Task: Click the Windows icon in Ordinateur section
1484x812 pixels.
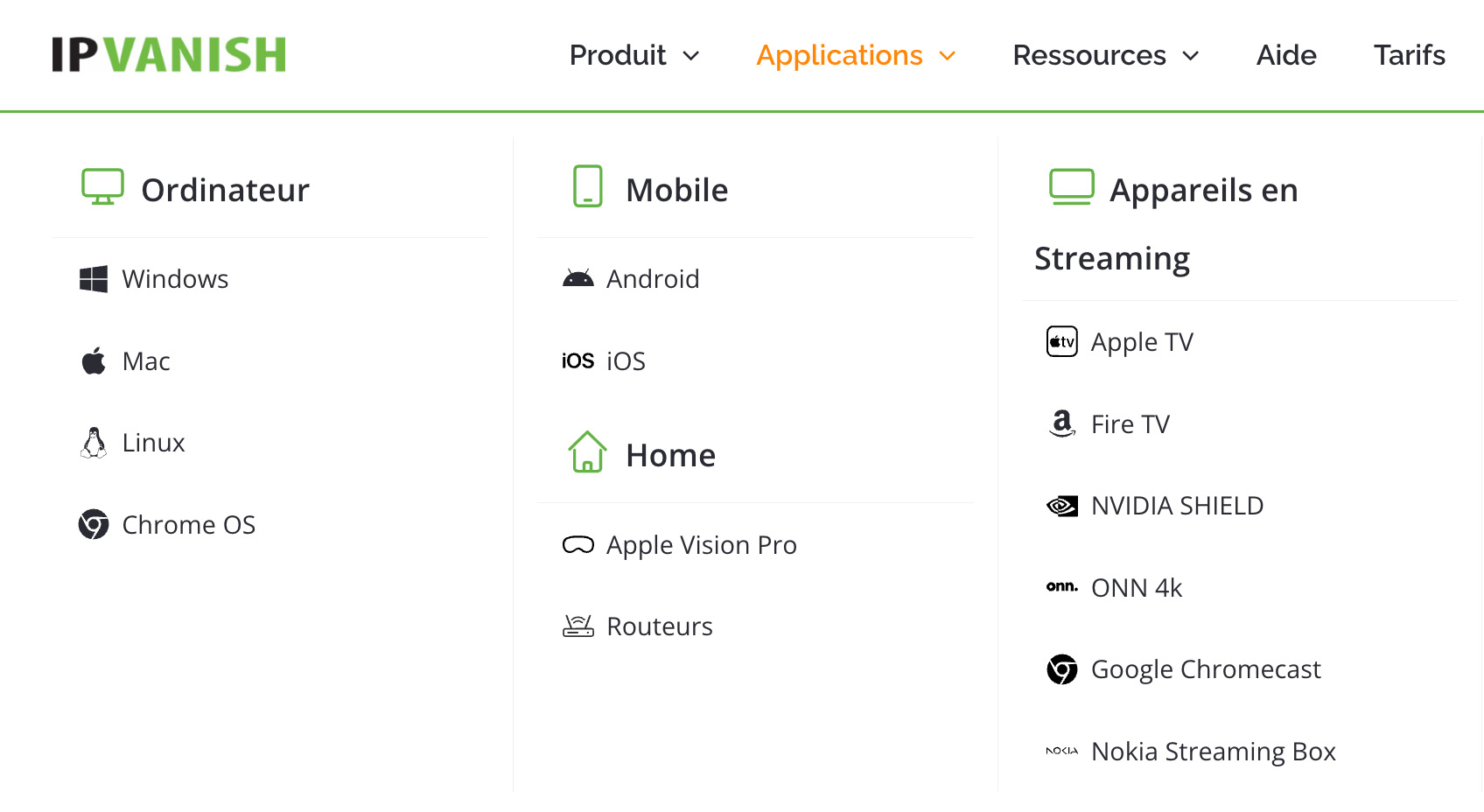Action: pyautogui.click(x=93, y=278)
